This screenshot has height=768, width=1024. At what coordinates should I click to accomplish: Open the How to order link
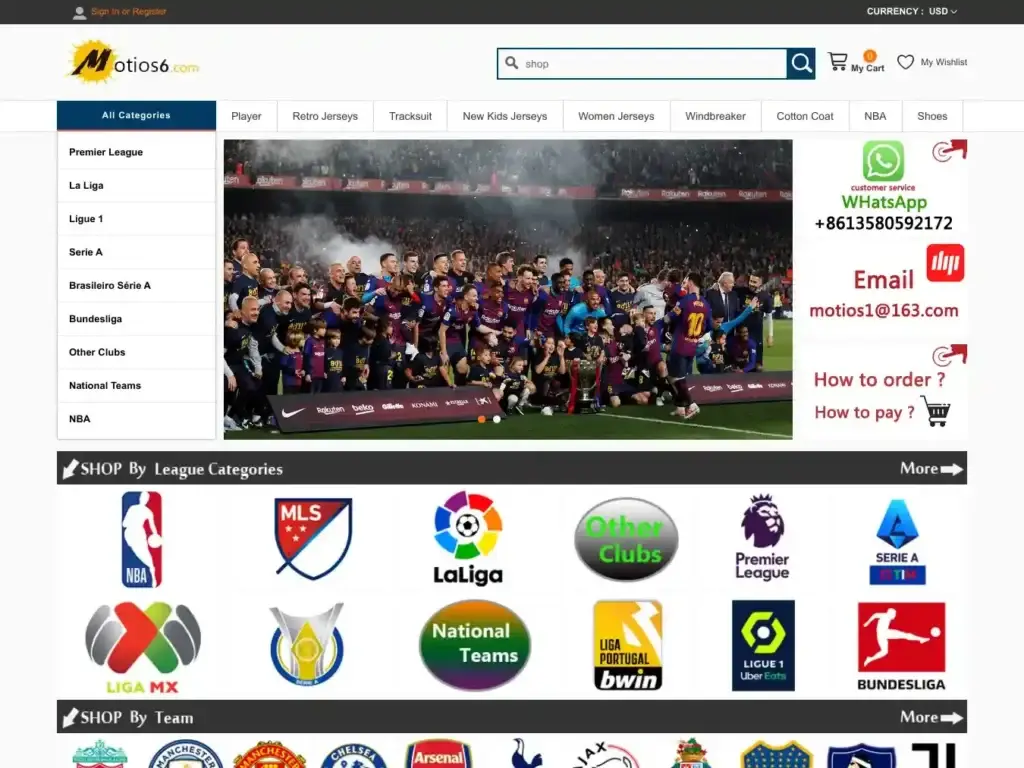879,380
